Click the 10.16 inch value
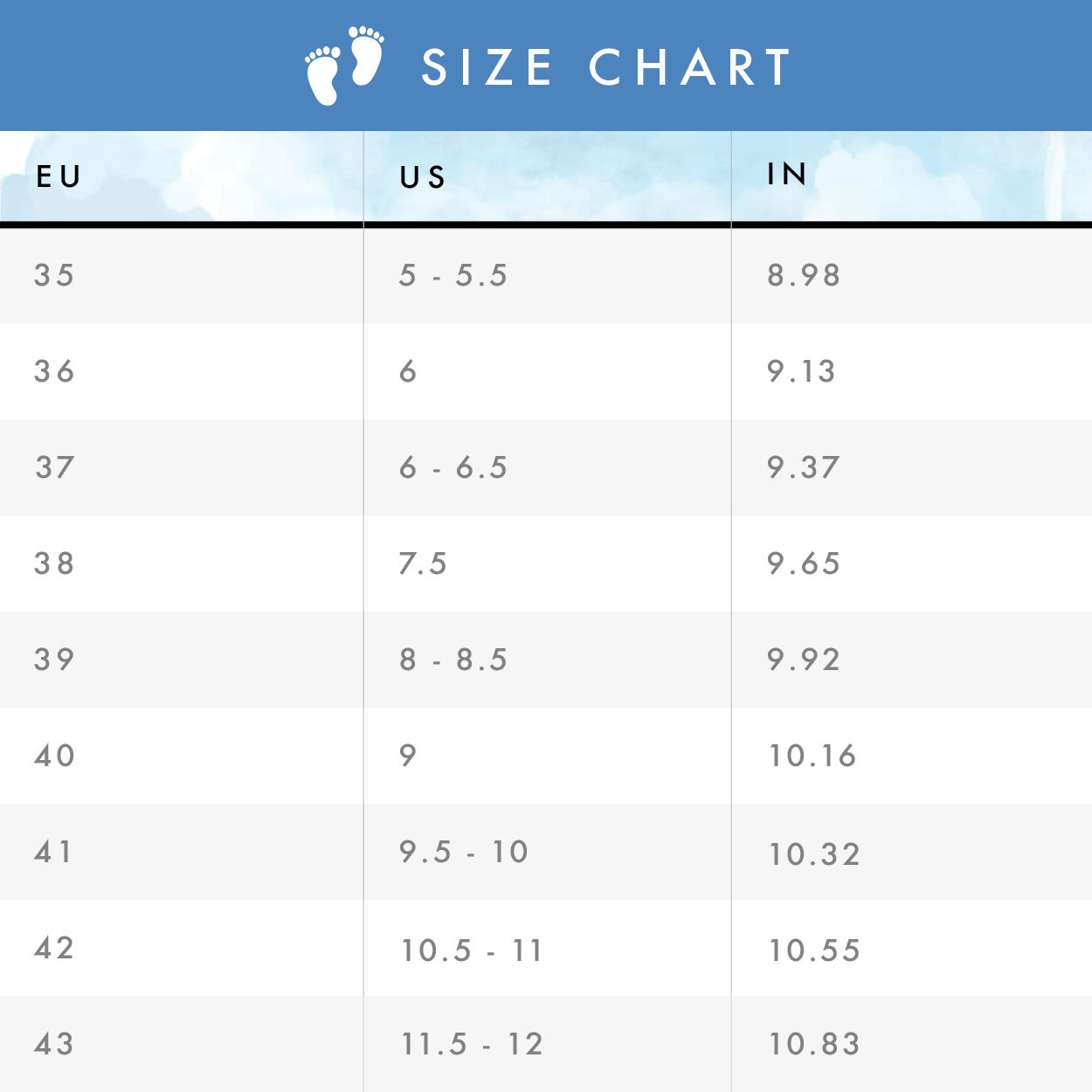Image resolution: width=1092 pixels, height=1092 pixels. 812,756
